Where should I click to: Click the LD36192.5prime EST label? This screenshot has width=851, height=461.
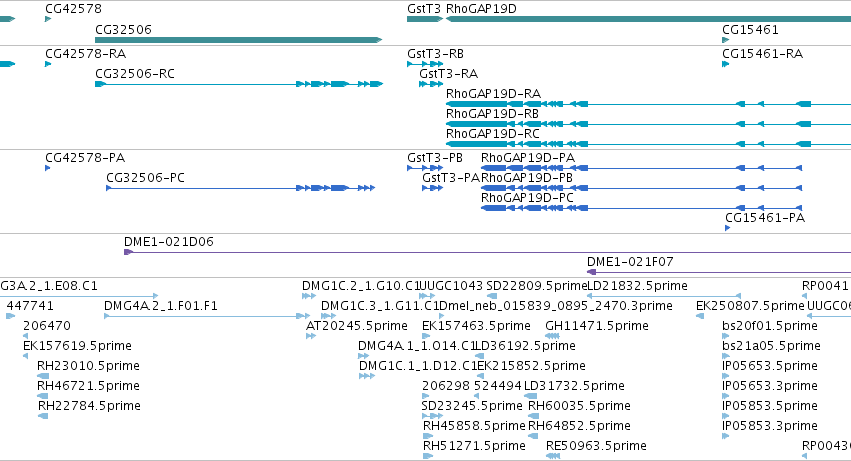pyautogui.click(x=525, y=346)
